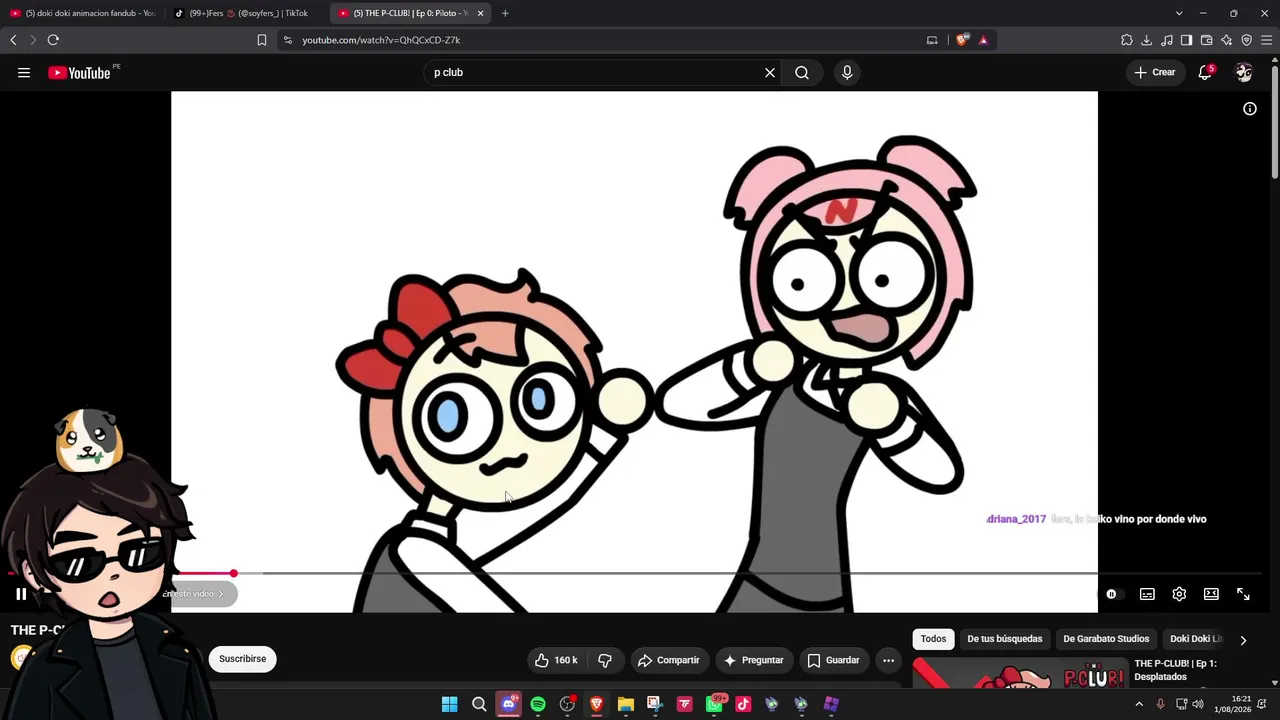Select the De tus búsquedas chip
This screenshot has height=720, width=1280.
(1004, 639)
